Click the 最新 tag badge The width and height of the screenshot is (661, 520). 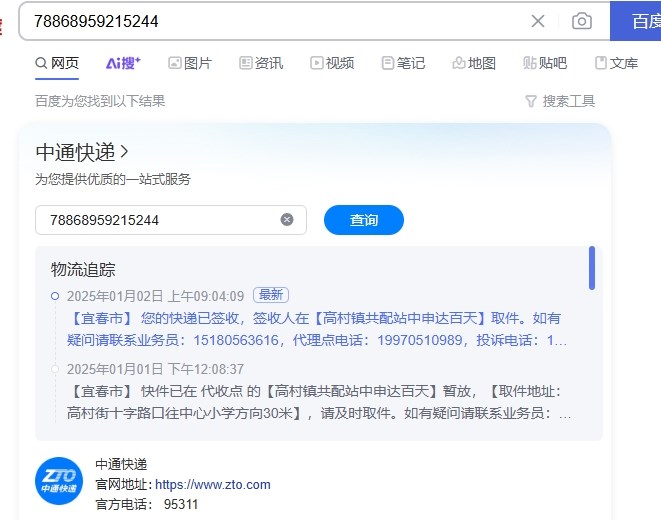click(x=271, y=295)
